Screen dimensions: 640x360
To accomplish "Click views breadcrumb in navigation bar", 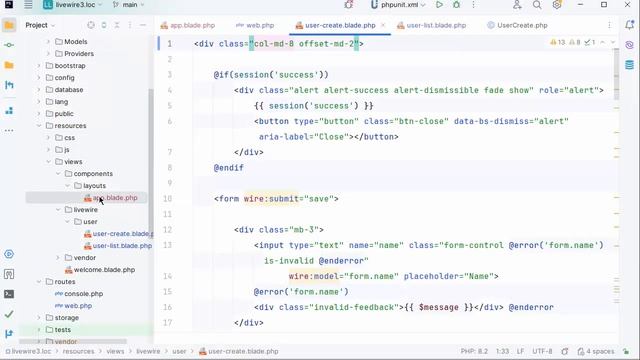I will tap(115, 351).
